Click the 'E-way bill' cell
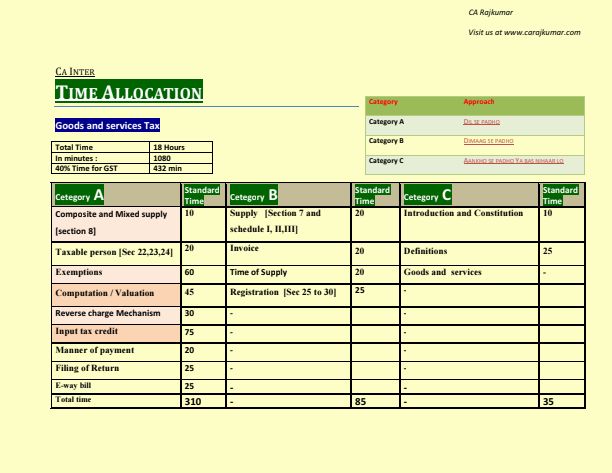 click(x=116, y=386)
